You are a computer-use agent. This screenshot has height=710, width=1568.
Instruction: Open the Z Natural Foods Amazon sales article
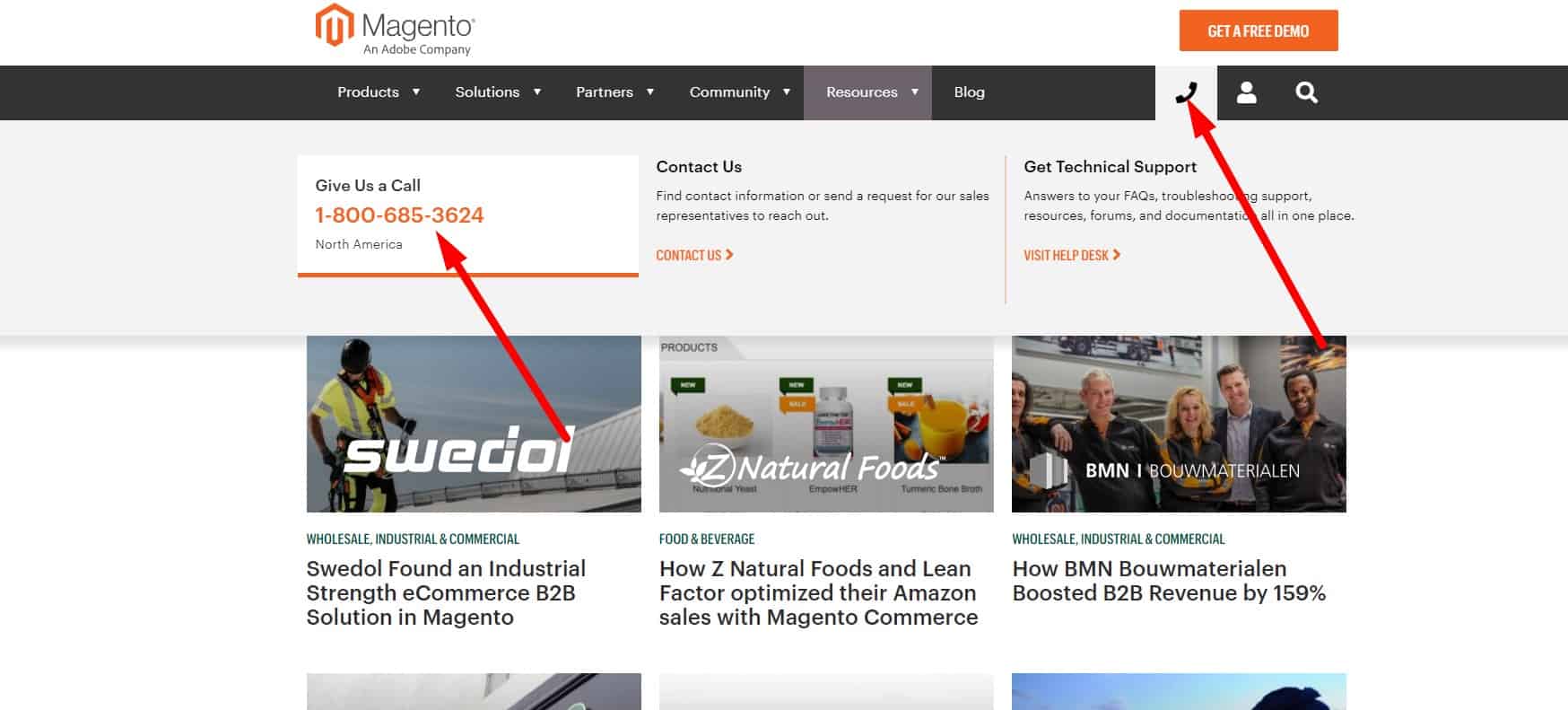click(818, 593)
